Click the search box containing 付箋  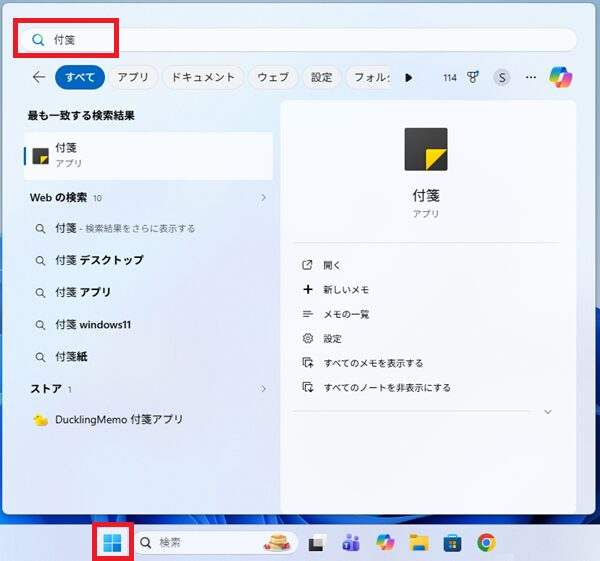point(300,40)
